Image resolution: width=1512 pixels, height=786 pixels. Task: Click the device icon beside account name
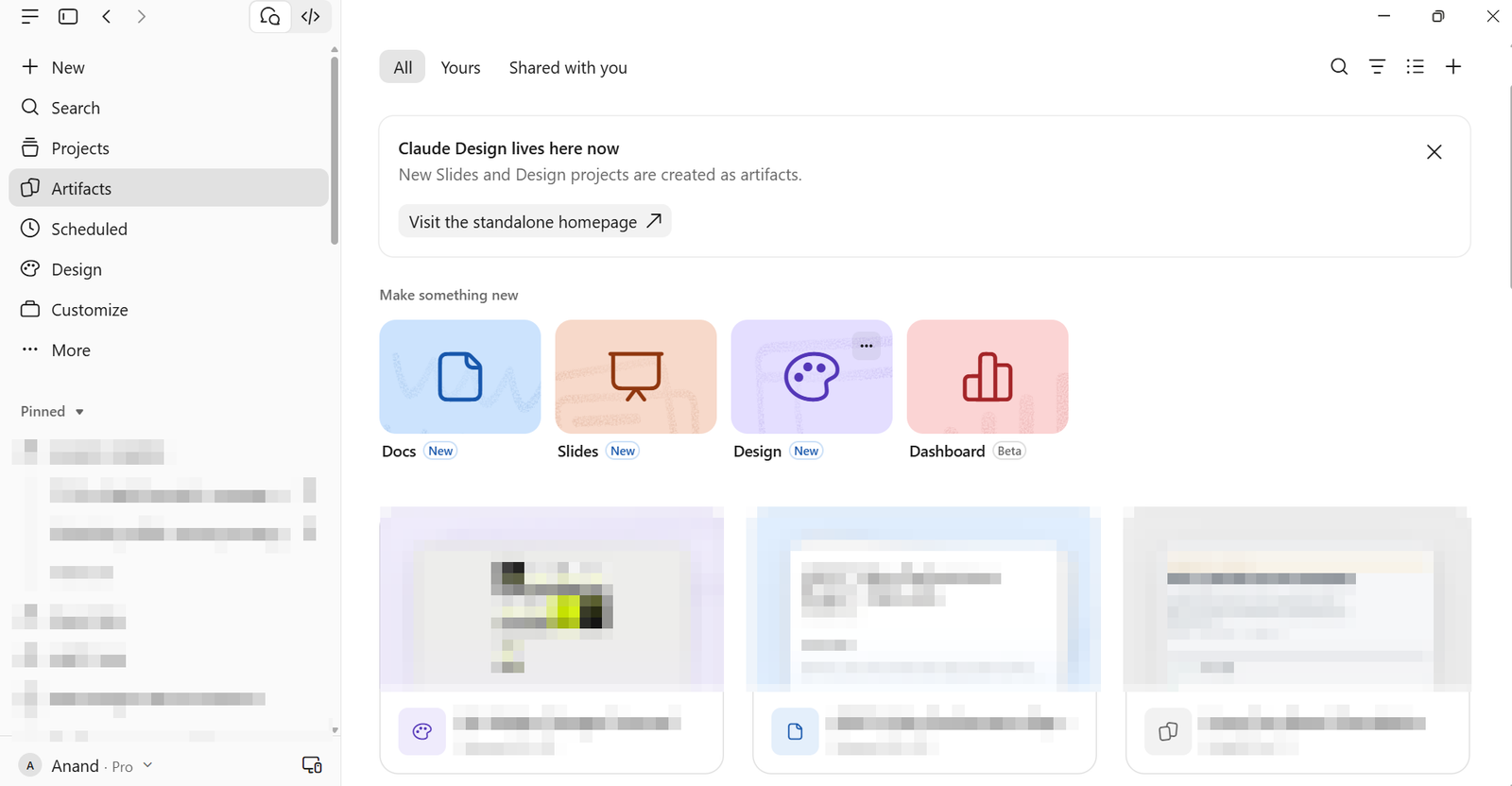(x=312, y=765)
